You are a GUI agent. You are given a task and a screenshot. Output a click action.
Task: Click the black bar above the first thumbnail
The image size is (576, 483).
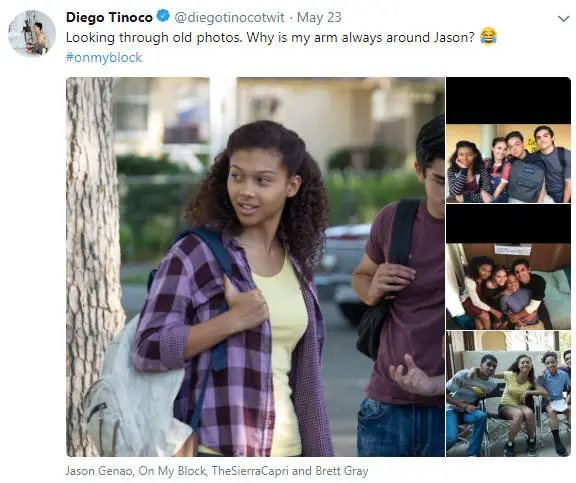click(508, 101)
